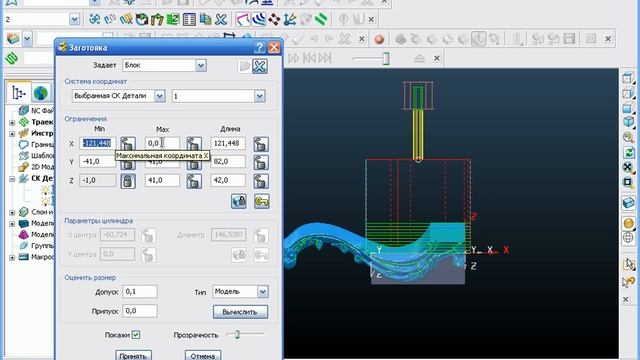The width and height of the screenshot is (640, 360).
Task: Toggle lock on Y Max value
Action: pyautogui.click(x=194, y=164)
